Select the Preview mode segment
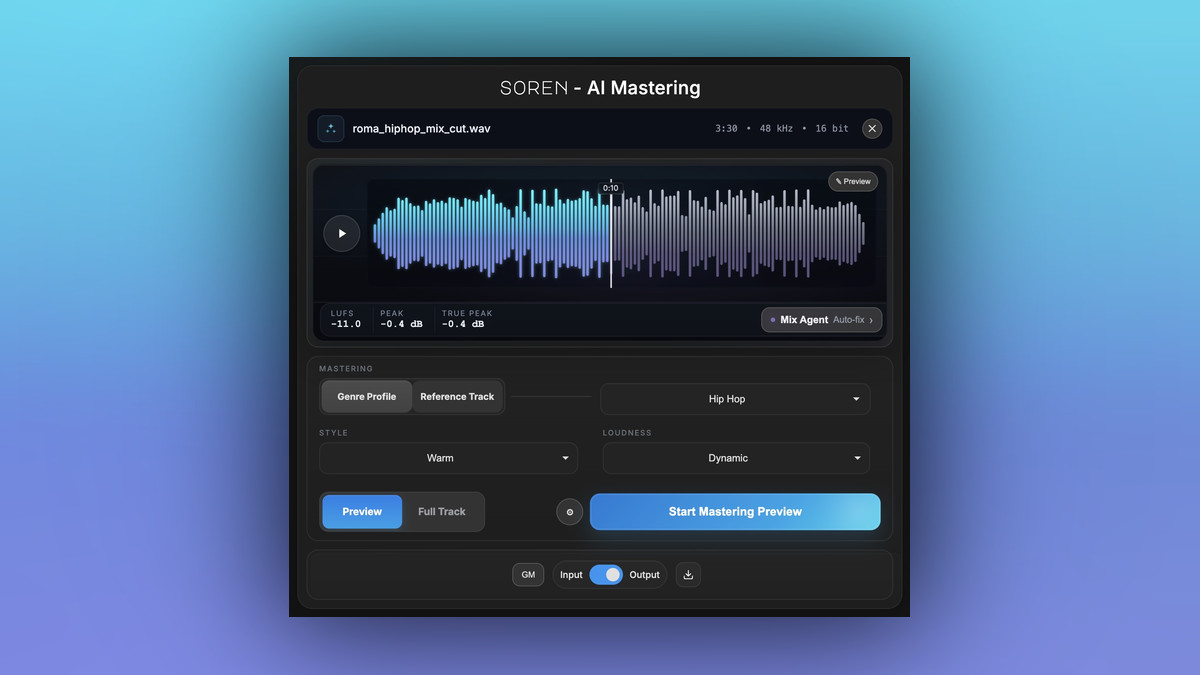This screenshot has width=1200, height=675. (x=362, y=512)
